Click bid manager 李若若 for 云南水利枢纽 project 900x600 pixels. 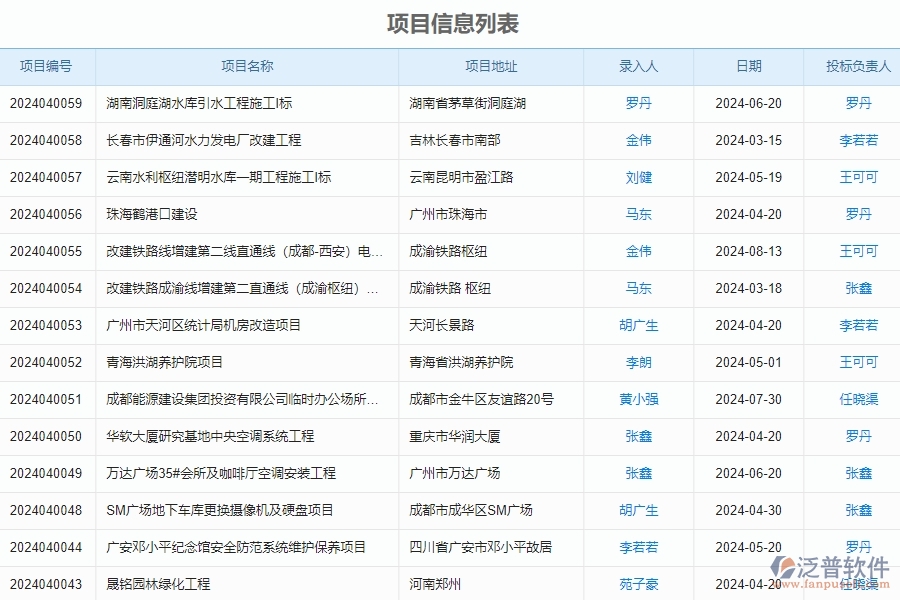tap(857, 177)
